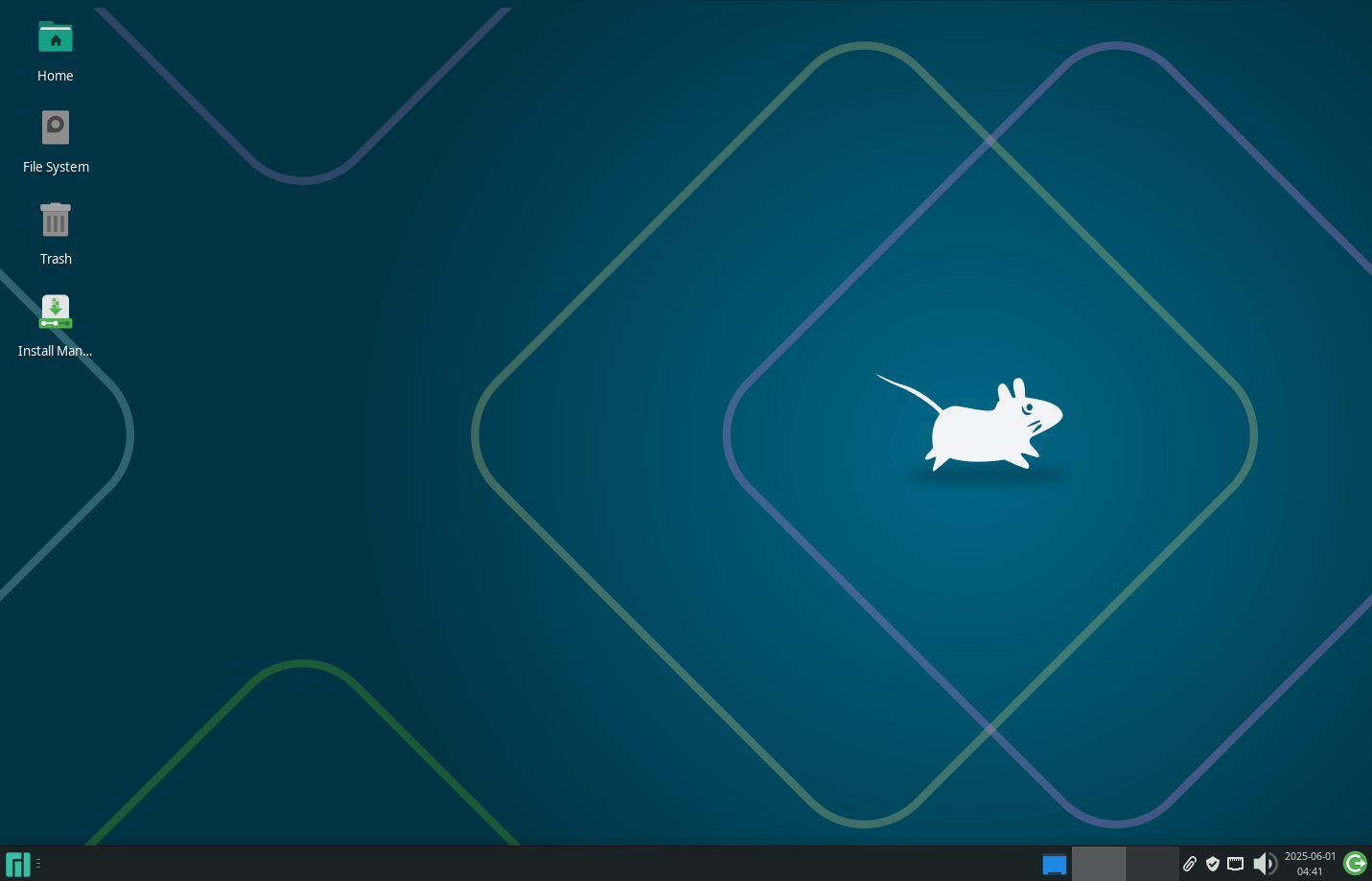Switch to the second workspace
The image size is (1372, 881).
[1151, 864]
